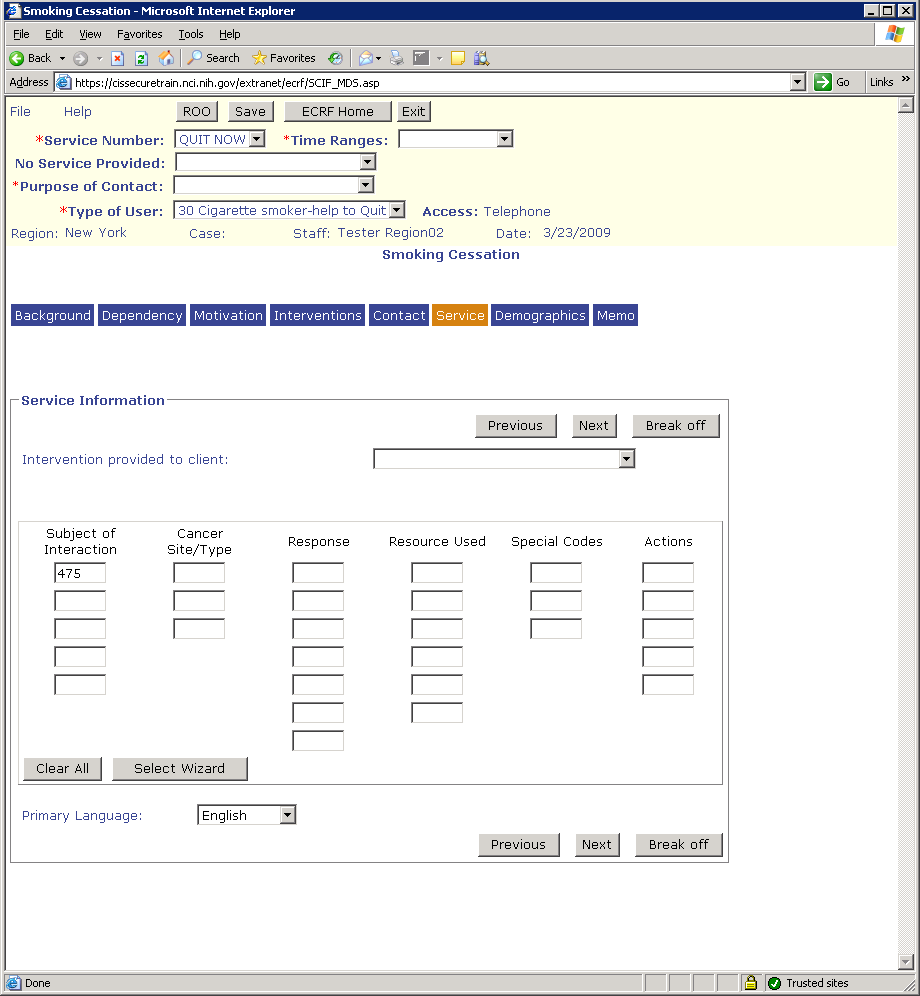Click the page scrollbar down arrow

[906, 961]
